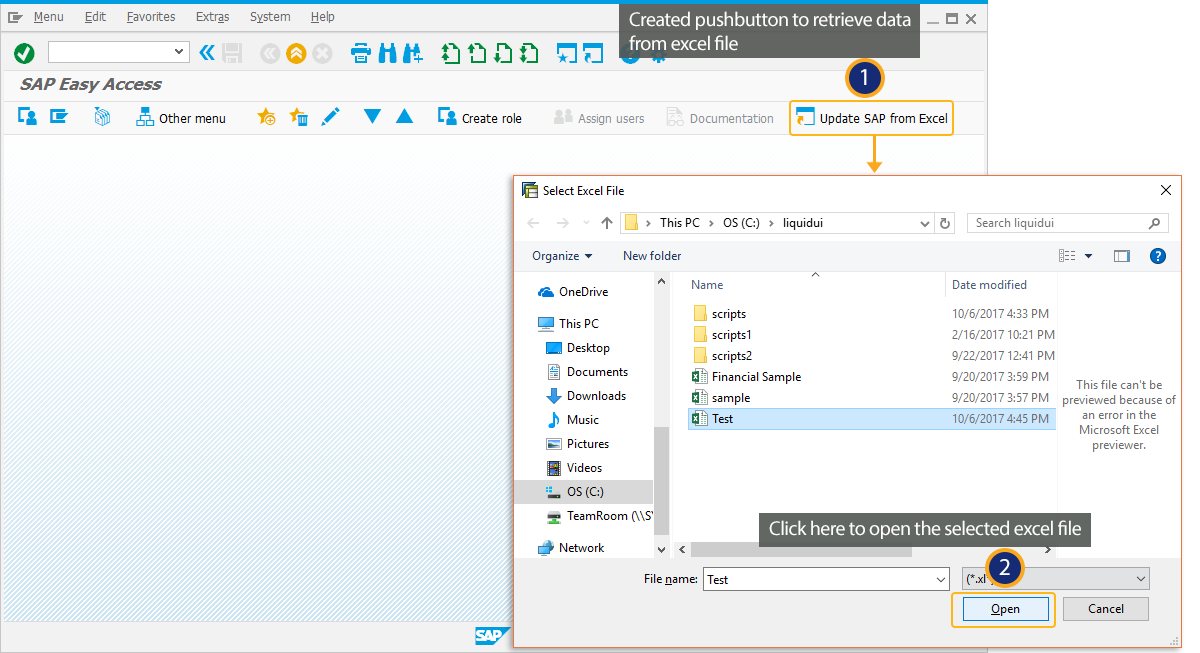Click the blue double-chevron collapse icon beside command field

pos(207,53)
